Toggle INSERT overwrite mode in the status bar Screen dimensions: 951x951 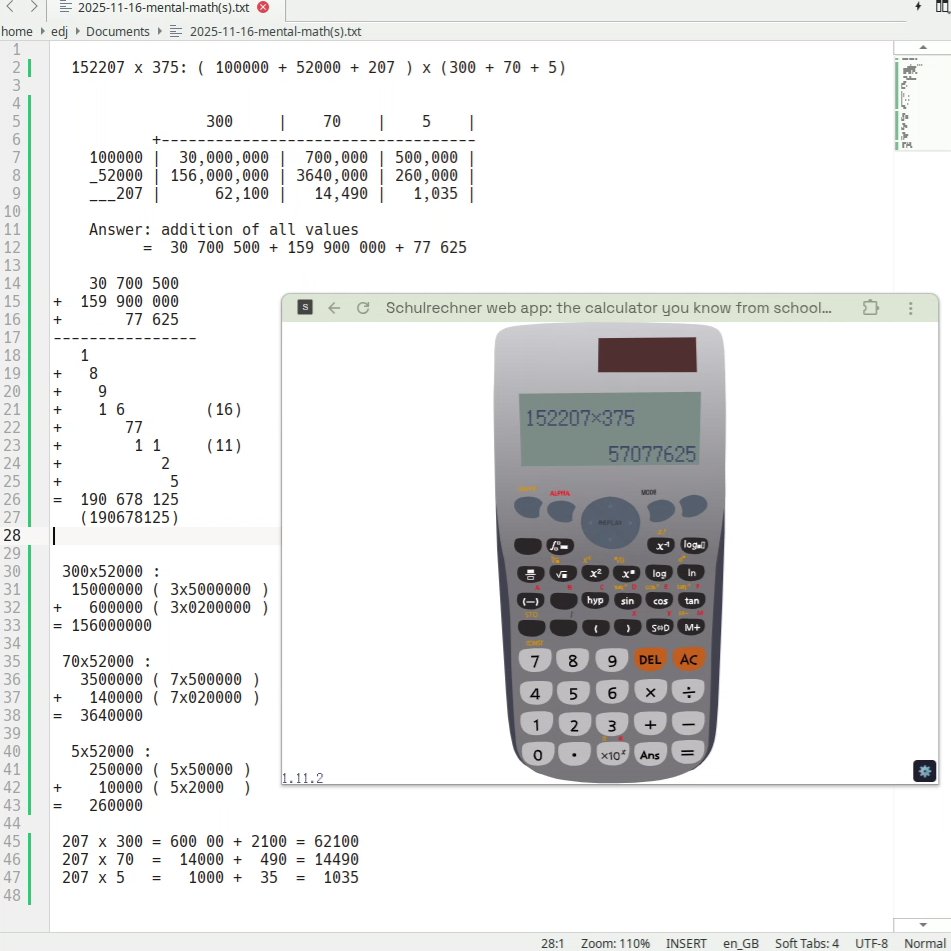[x=686, y=943]
